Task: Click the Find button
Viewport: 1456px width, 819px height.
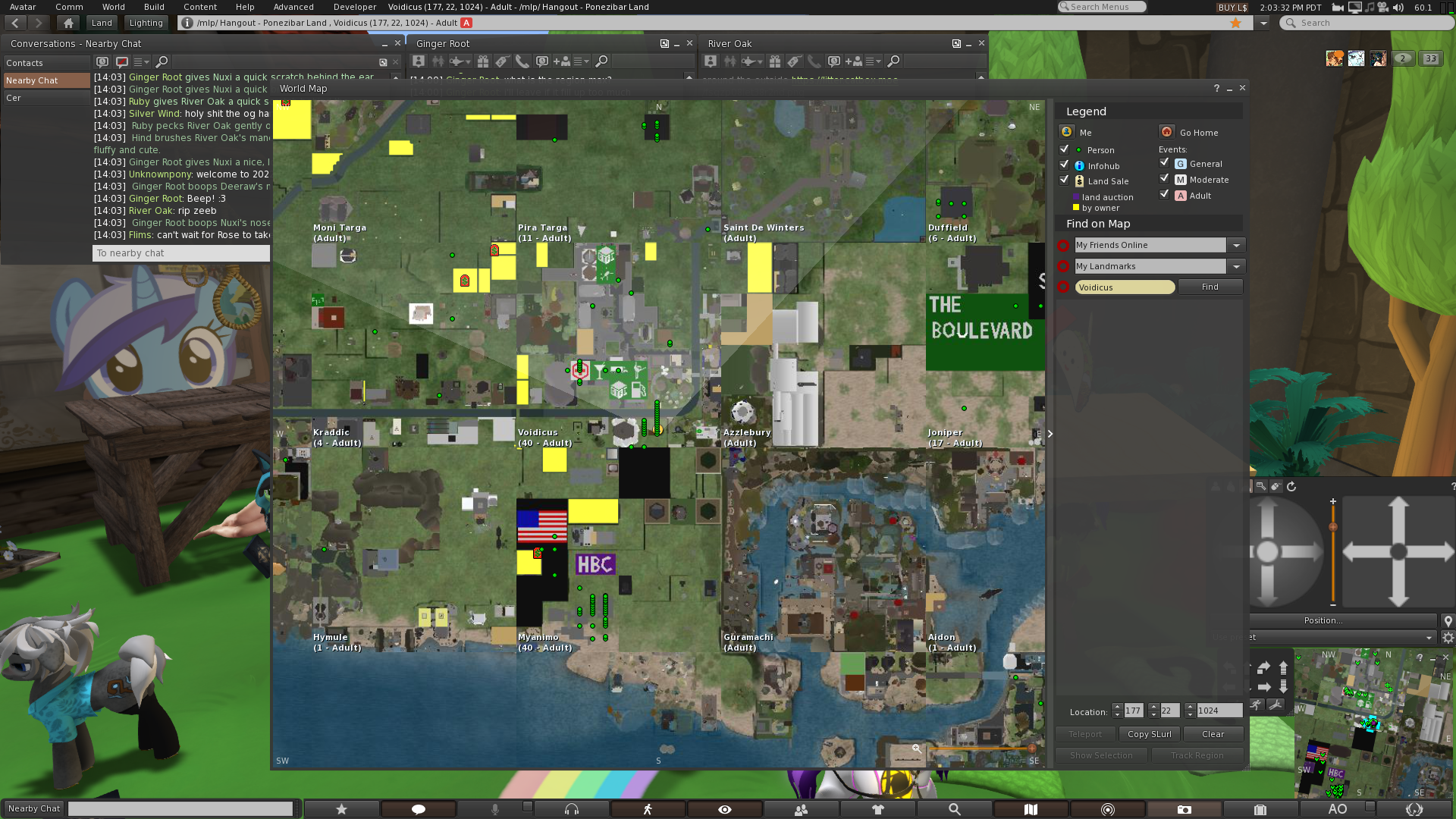Action: point(1210,287)
